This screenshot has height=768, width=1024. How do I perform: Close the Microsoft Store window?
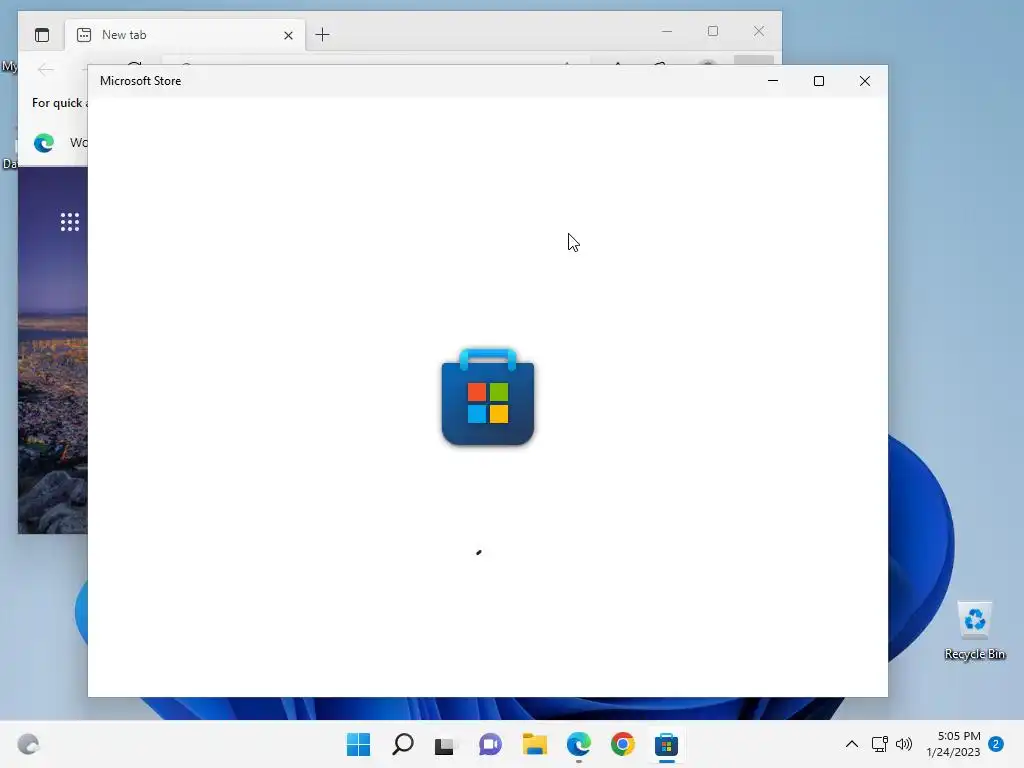[x=865, y=81]
